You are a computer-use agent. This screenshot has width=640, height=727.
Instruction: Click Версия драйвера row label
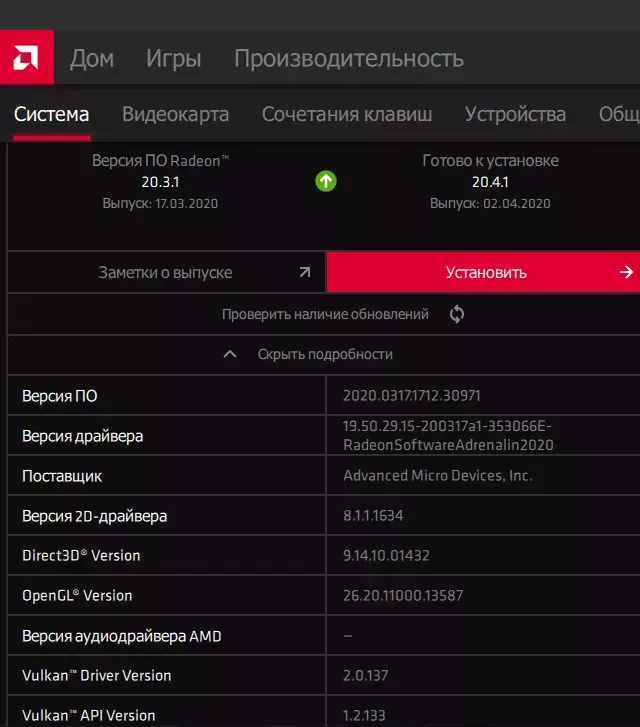pos(83,436)
